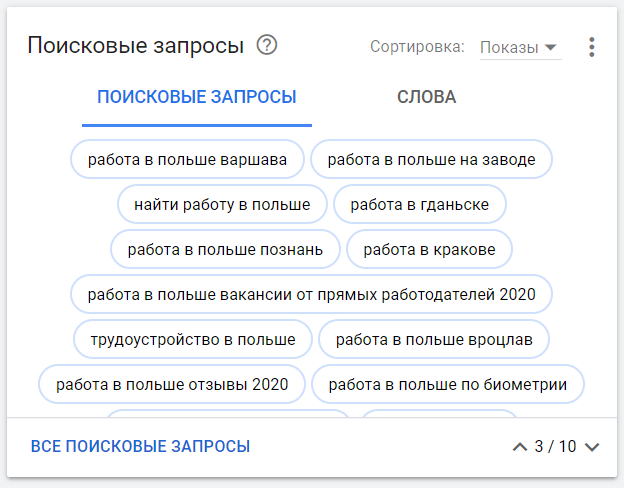This screenshot has width=624, height=488.
Task: Open ВСЕ ПОИСКОВЫЕ ЗАПРОСЫ link
Action: click(x=140, y=446)
